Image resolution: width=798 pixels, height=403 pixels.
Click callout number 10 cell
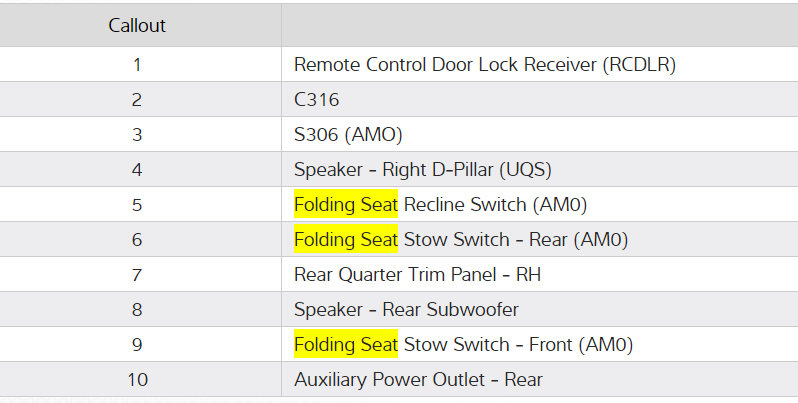137,380
